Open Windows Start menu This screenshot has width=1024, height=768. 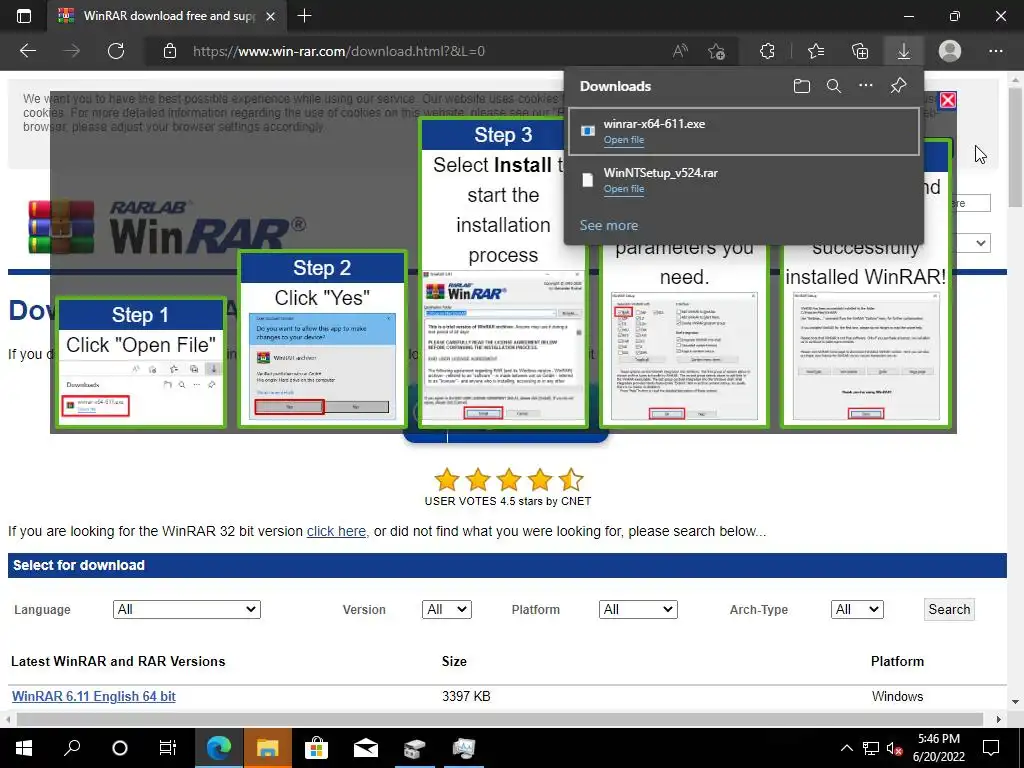tap(24, 748)
